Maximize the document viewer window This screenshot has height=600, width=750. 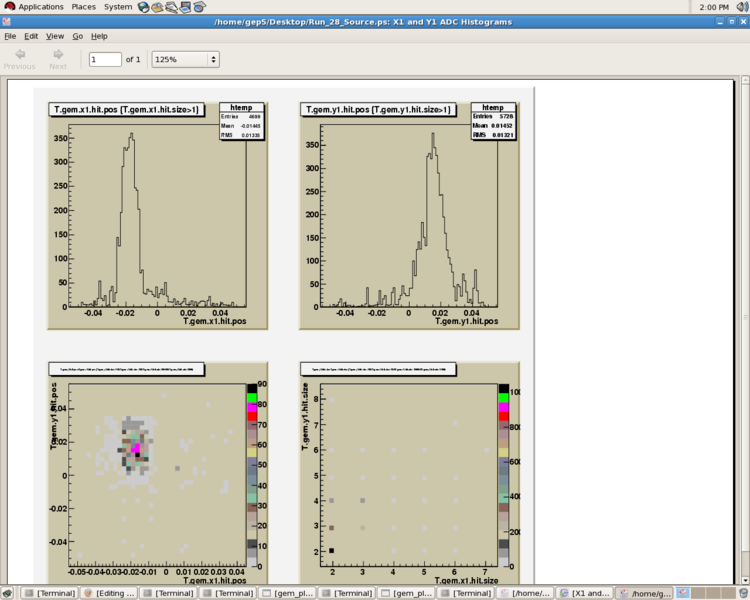732,22
